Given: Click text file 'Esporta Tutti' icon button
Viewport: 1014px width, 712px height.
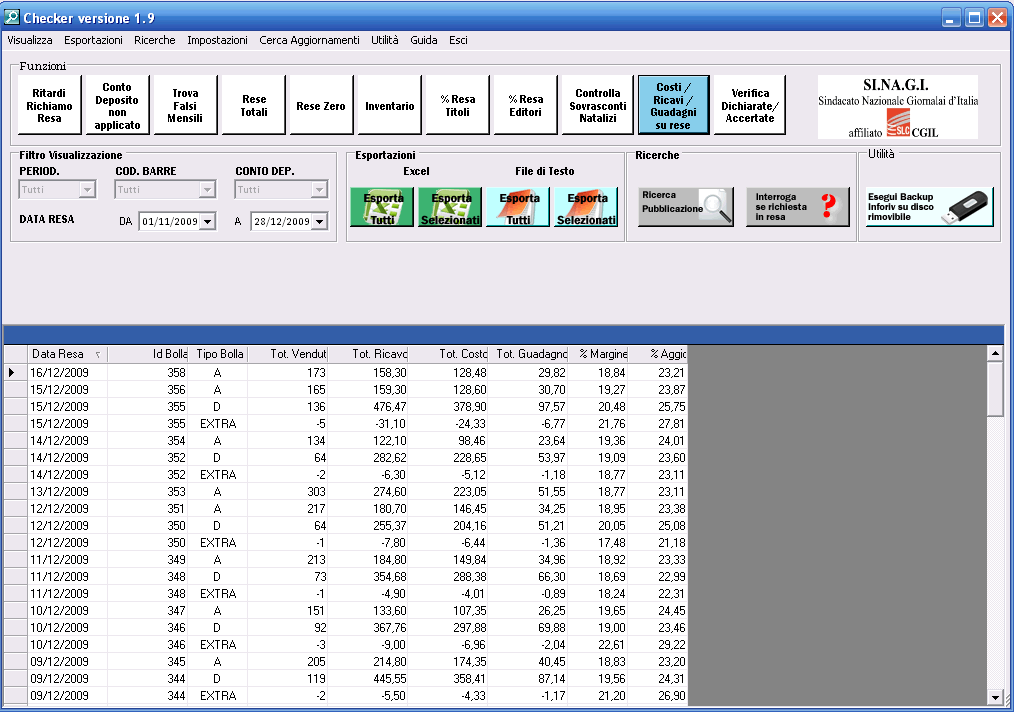Looking at the screenshot, I should click(517, 206).
